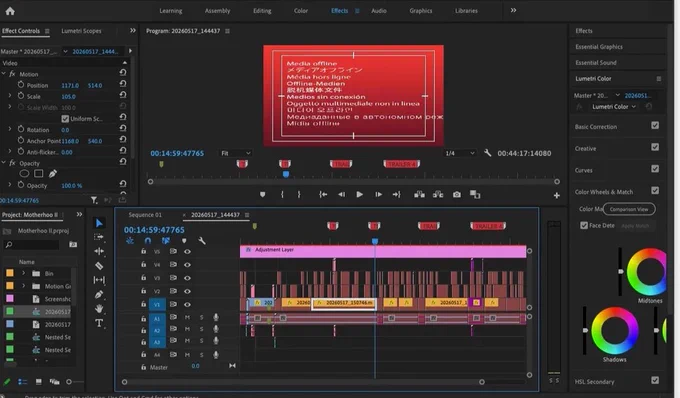Switch to the Audio workspace
Viewport: 680px width, 398px height.
pyautogui.click(x=379, y=11)
